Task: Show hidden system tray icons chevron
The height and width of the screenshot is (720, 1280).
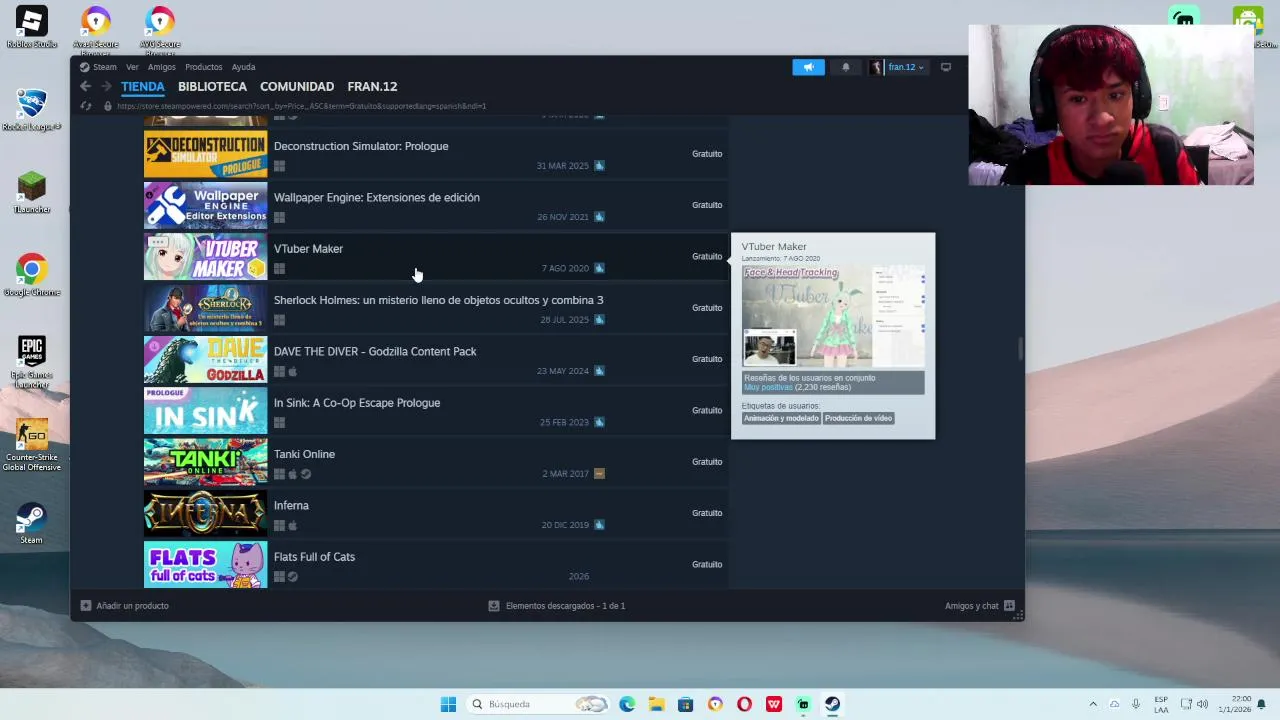Action: click(1093, 704)
